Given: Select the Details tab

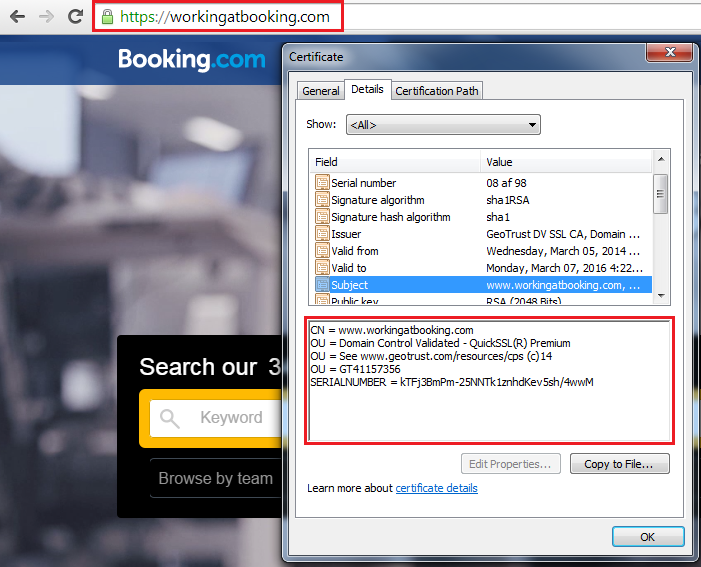Looking at the screenshot, I should [x=367, y=89].
